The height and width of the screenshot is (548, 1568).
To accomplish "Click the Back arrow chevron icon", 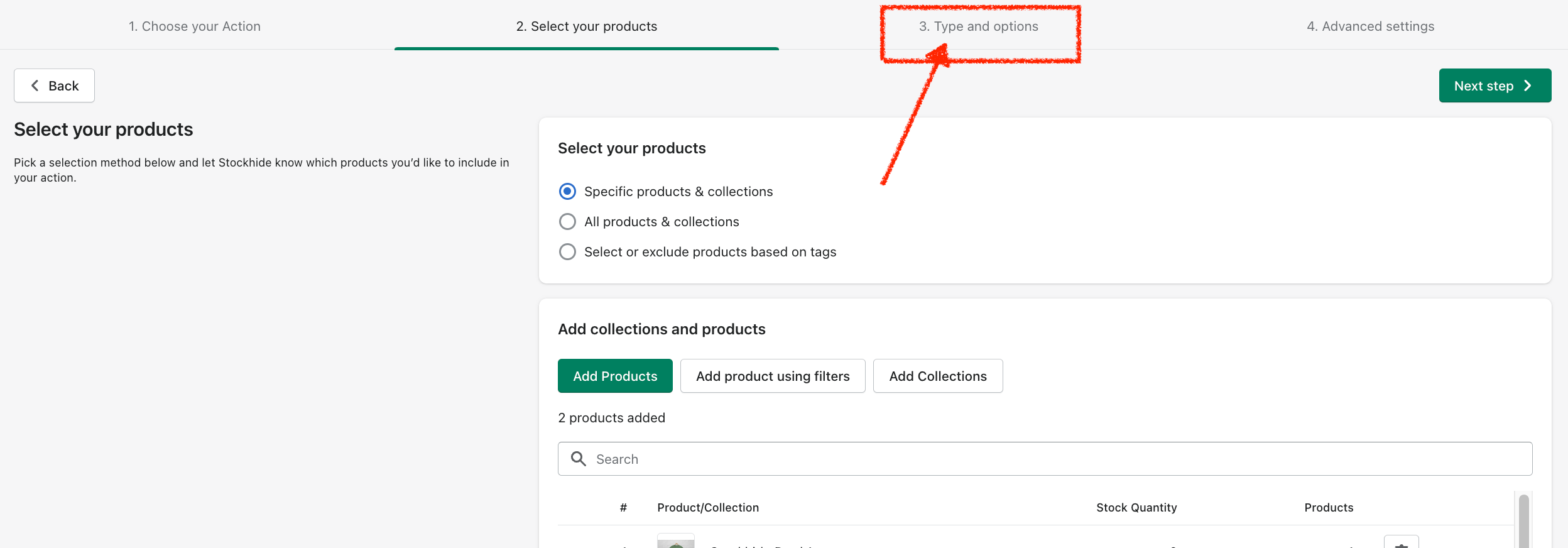I will click(x=35, y=85).
